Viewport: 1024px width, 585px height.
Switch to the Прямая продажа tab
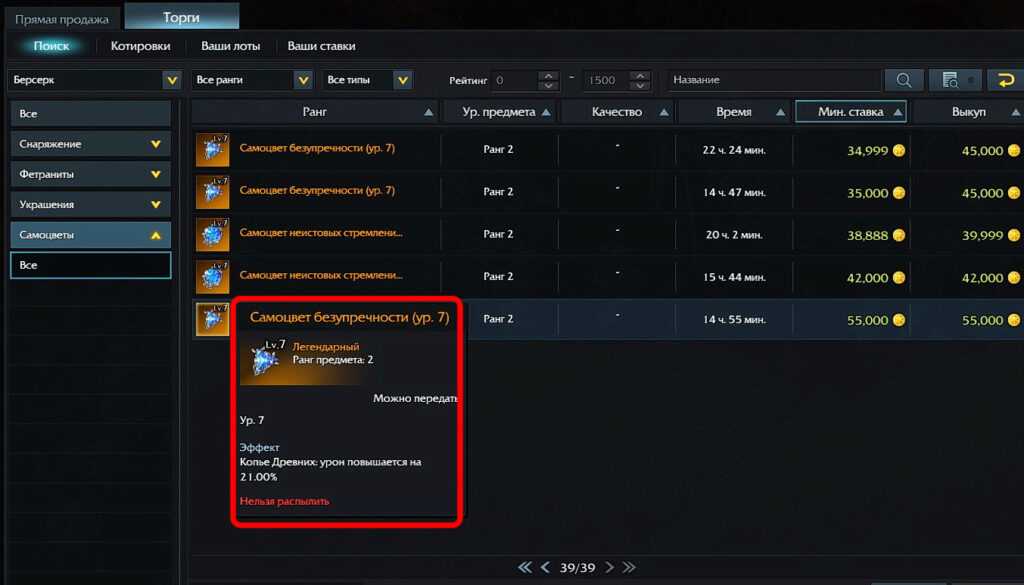click(x=61, y=18)
